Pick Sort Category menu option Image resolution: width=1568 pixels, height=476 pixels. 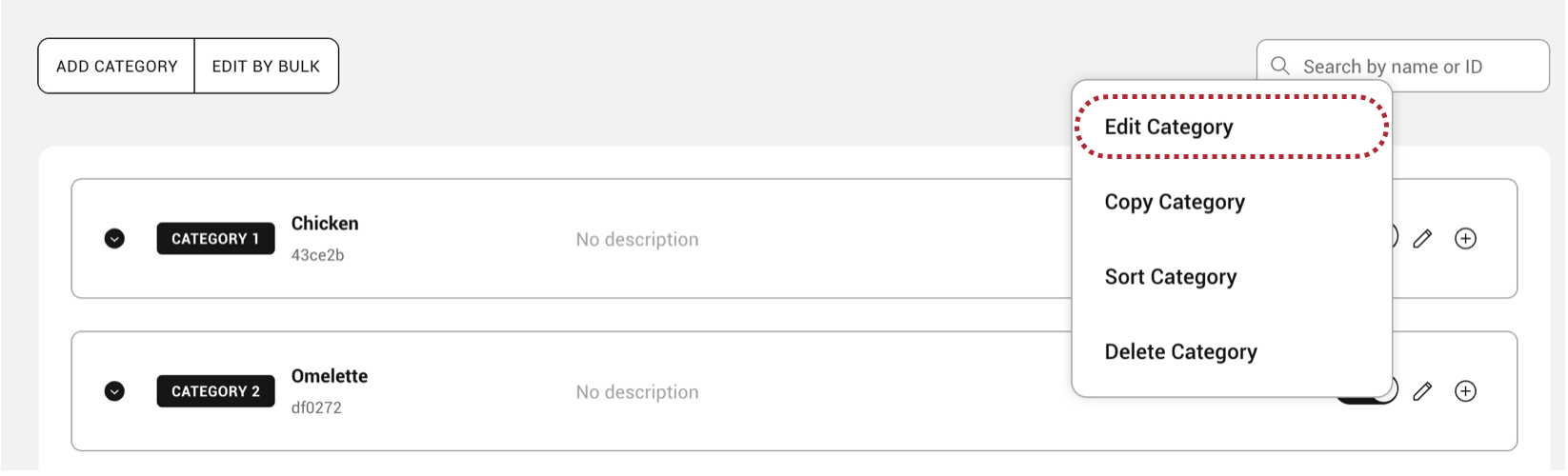[1171, 277]
